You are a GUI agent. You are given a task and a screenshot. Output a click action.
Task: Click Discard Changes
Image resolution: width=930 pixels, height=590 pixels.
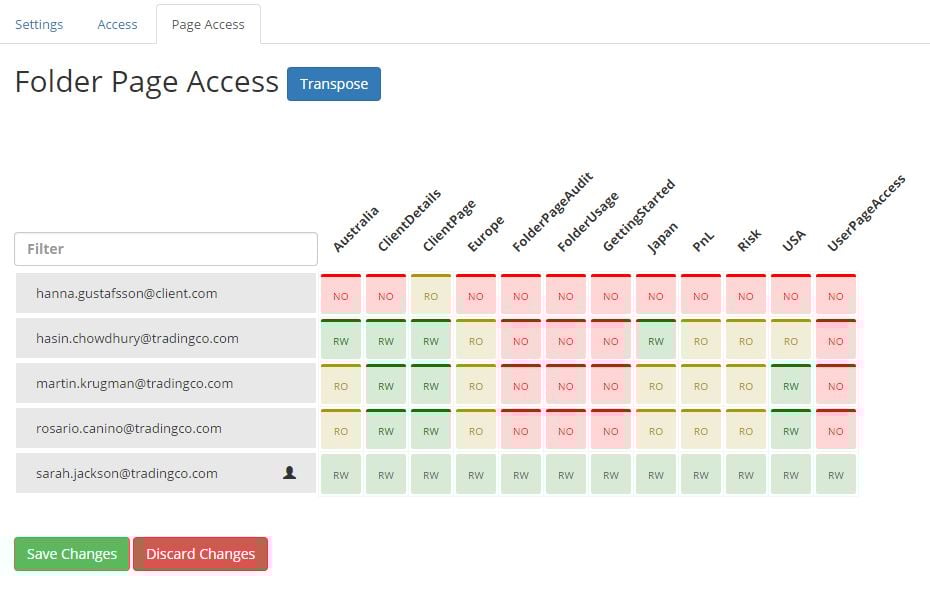[200, 554]
